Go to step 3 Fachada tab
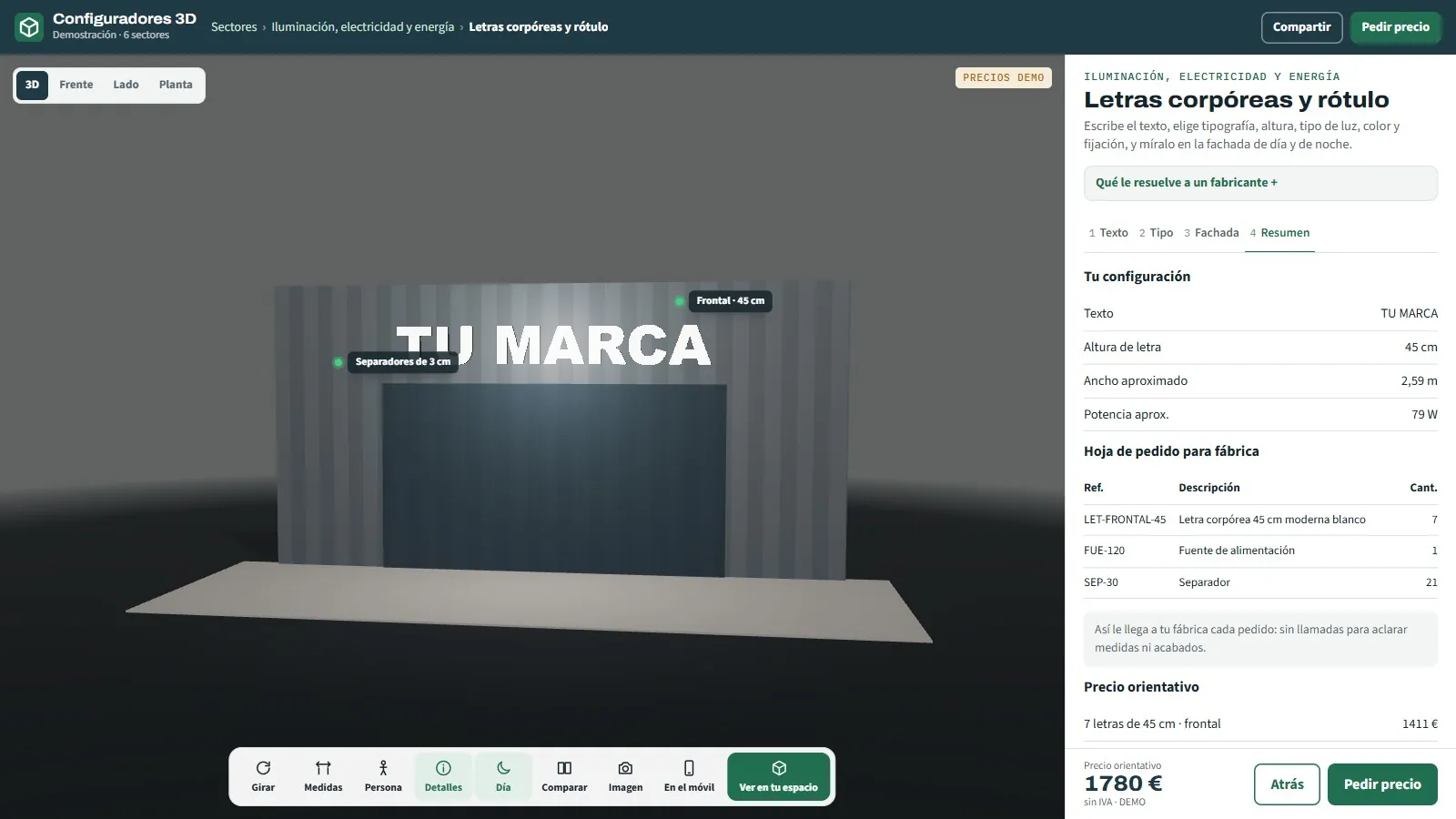The height and width of the screenshot is (819, 1456). click(x=1212, y=233)
